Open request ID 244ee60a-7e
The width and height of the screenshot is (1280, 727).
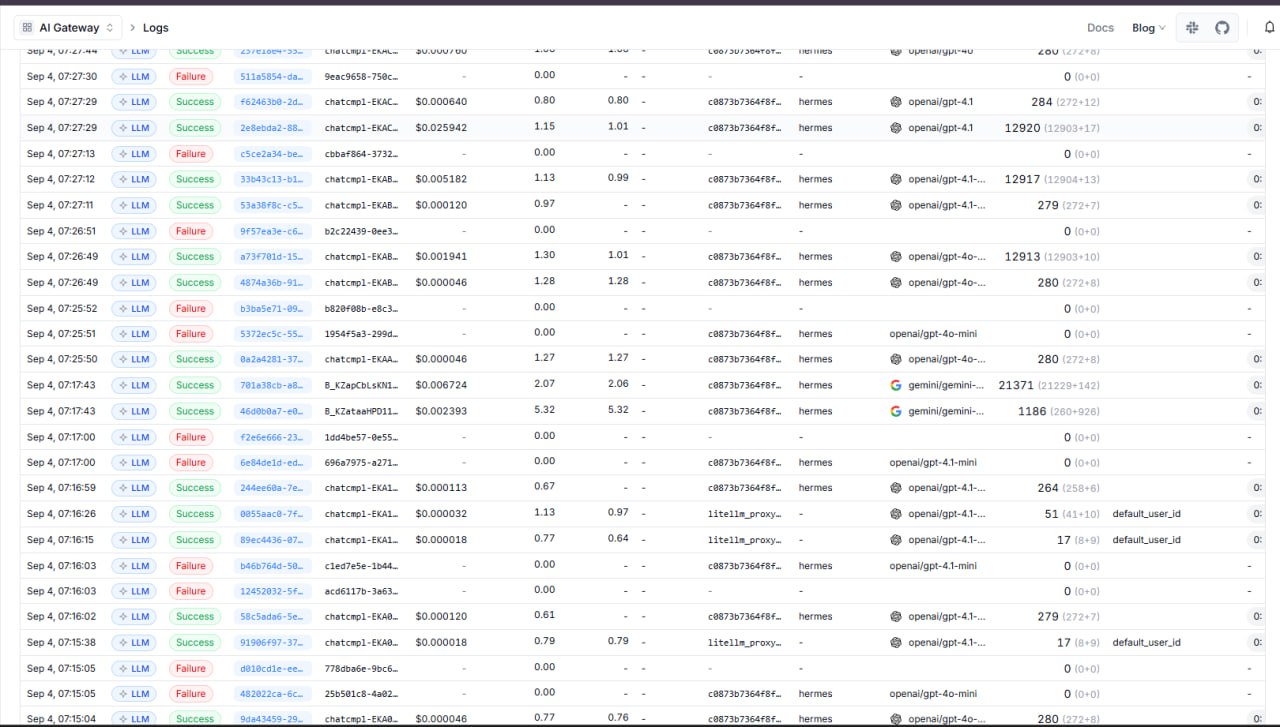coord(273,488)
